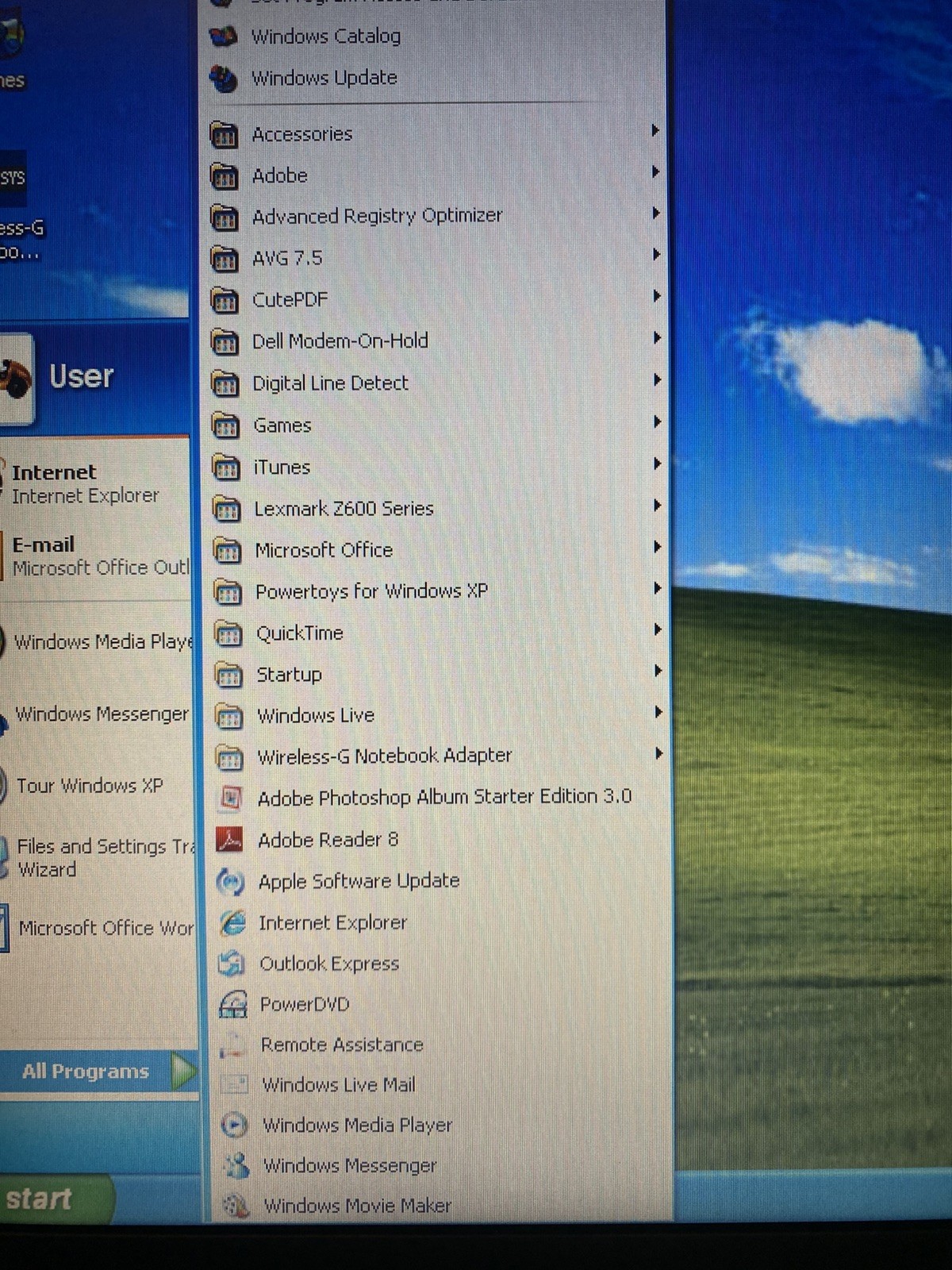Click the Windows Media Player icon in programs list

point(234,1126)
